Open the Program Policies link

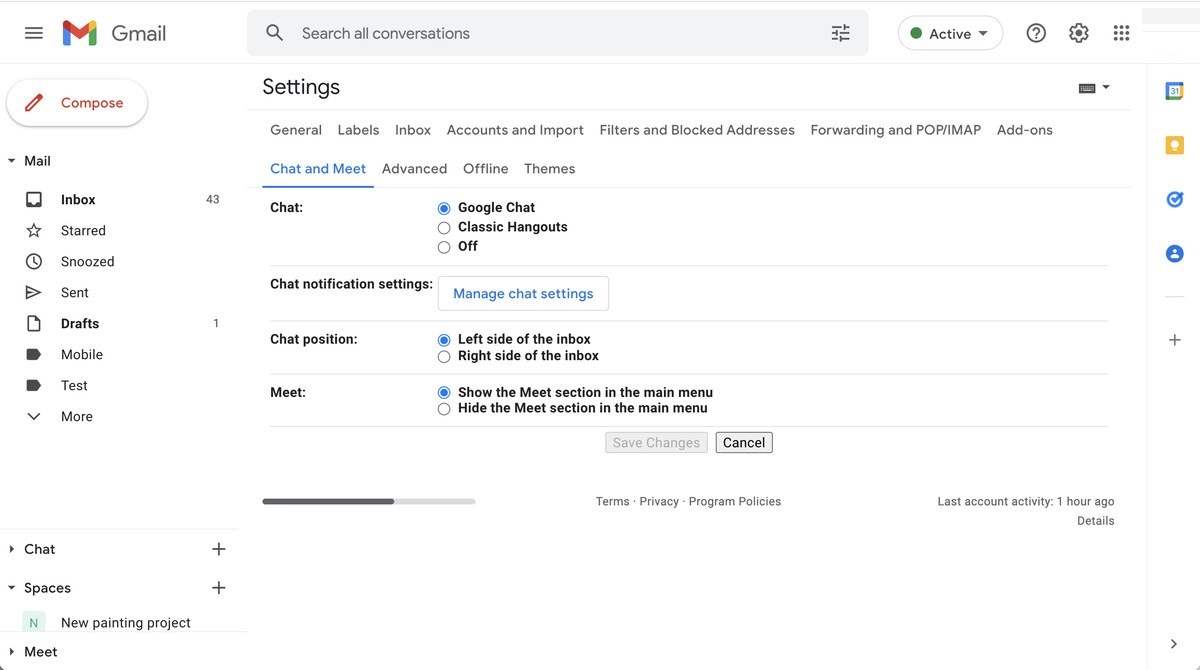point(735,502)
